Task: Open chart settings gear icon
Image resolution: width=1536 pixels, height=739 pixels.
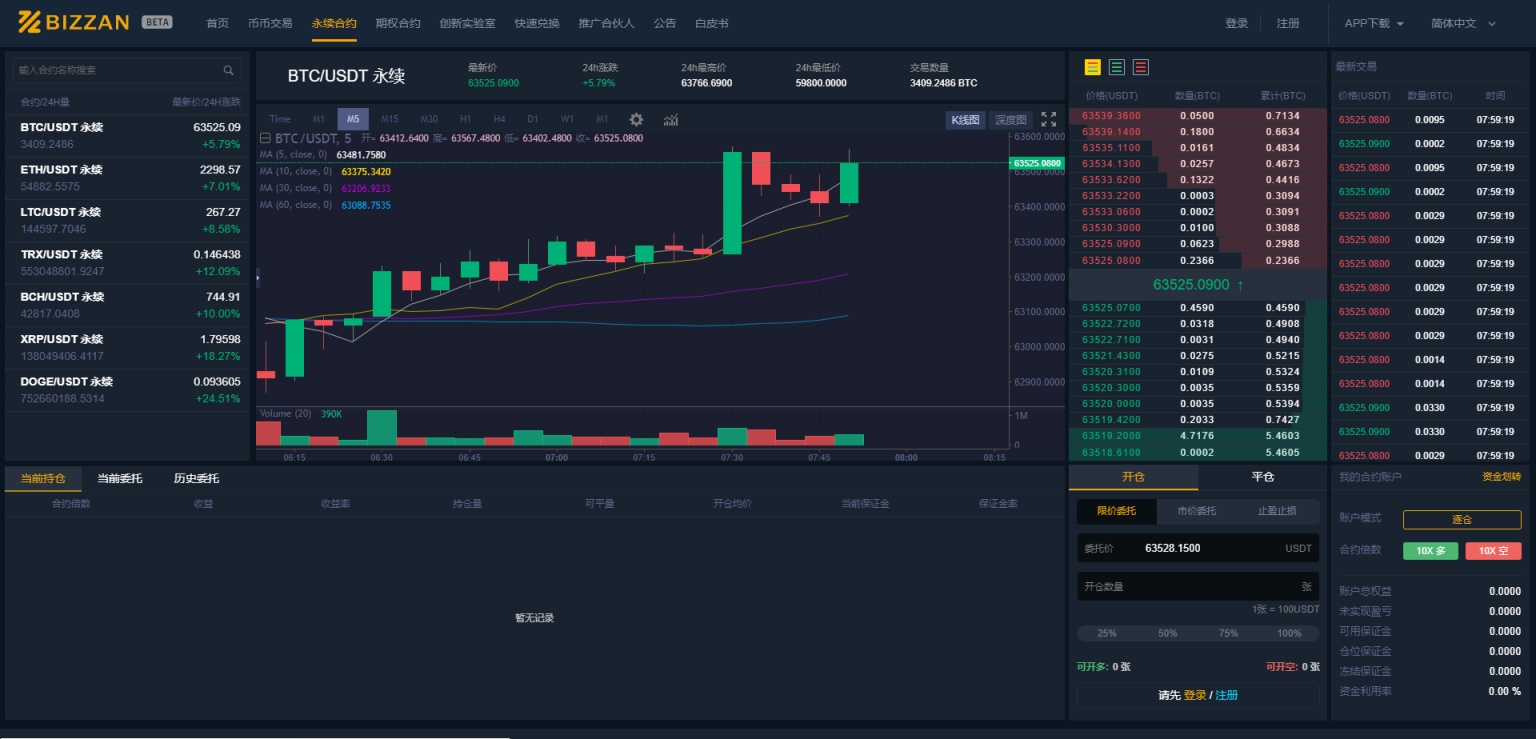Action: coord(636,119)
